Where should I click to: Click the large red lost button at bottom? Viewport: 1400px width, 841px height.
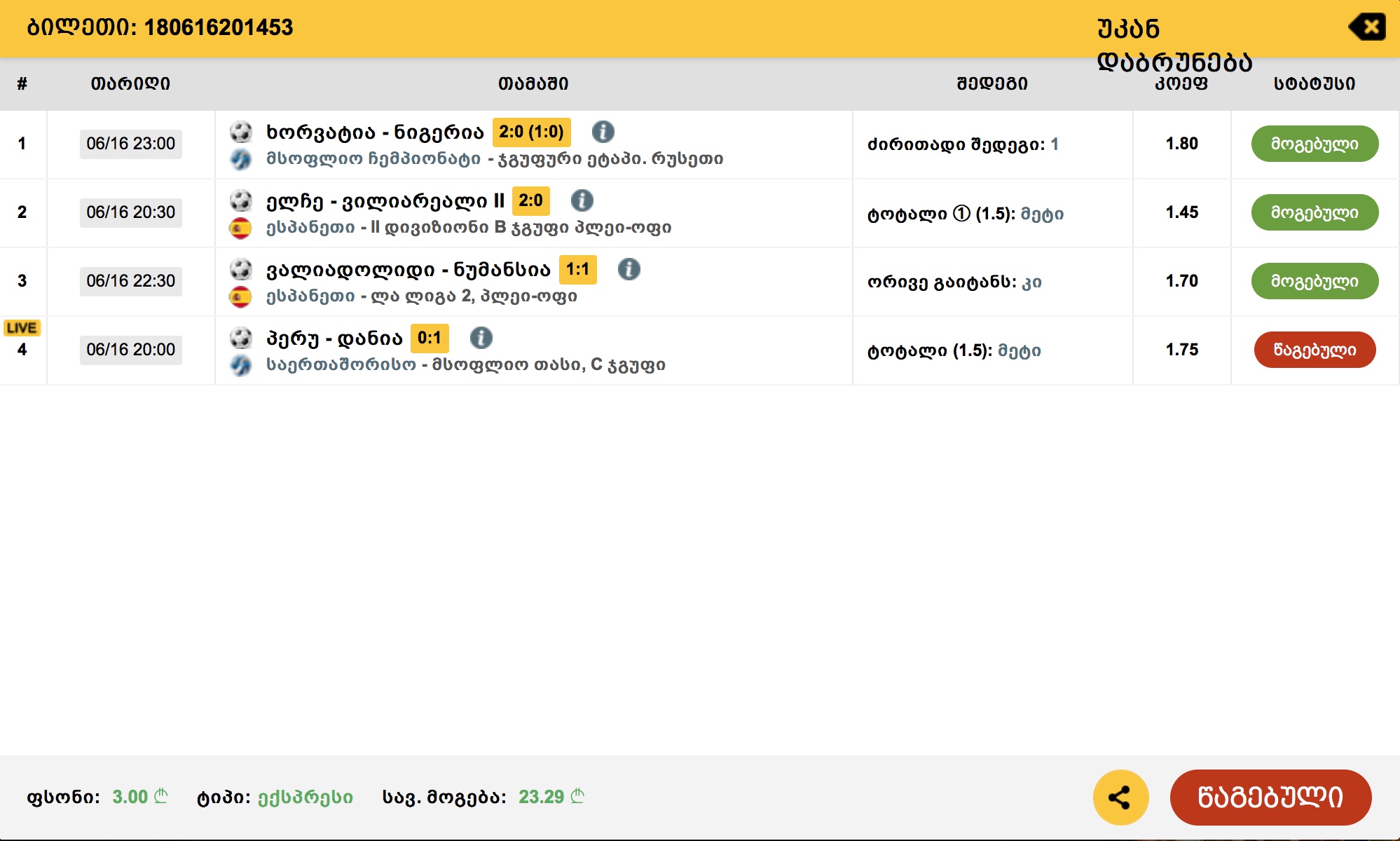1270,797
